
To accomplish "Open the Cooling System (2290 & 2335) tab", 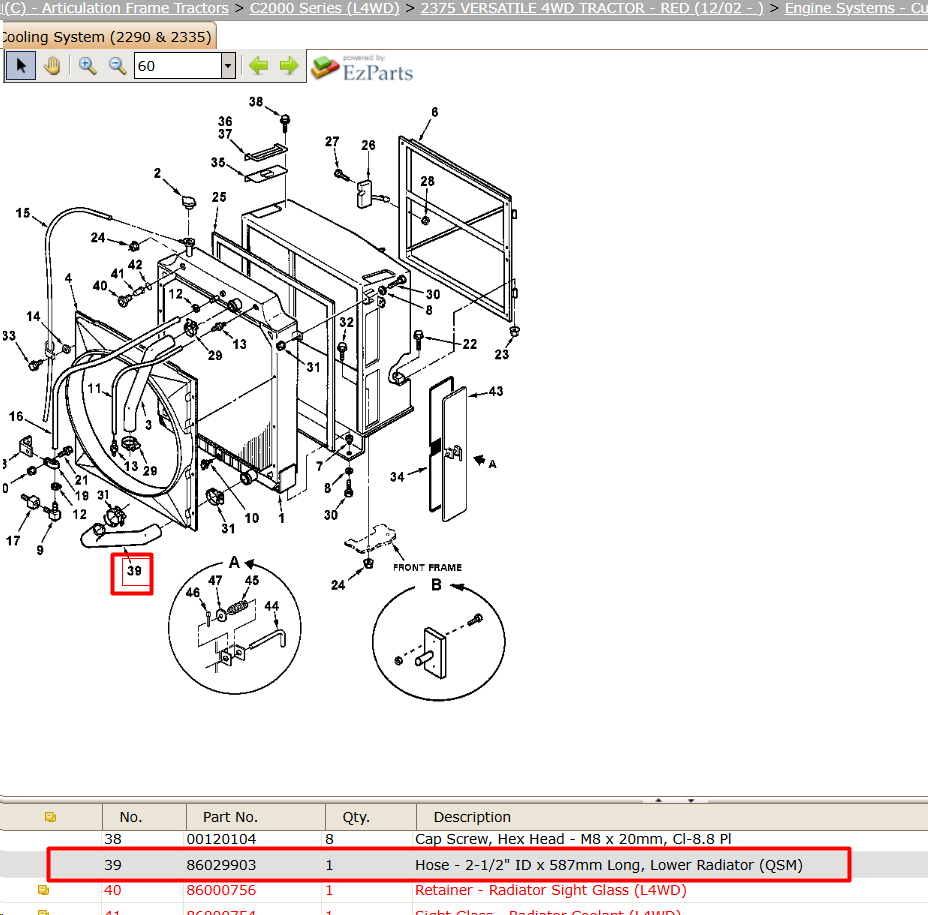I will pos(107,37).
